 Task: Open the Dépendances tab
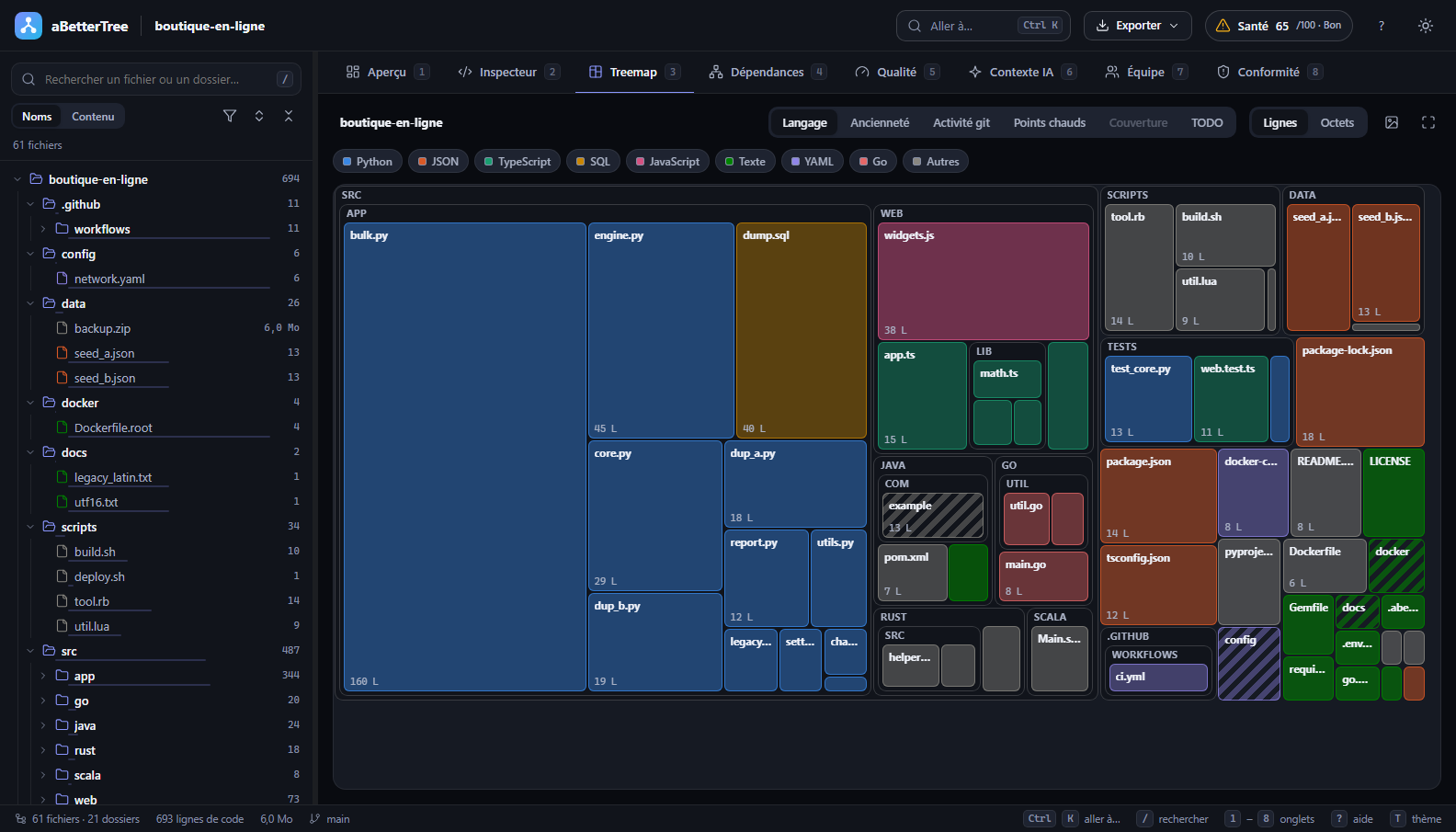(768, 72)
